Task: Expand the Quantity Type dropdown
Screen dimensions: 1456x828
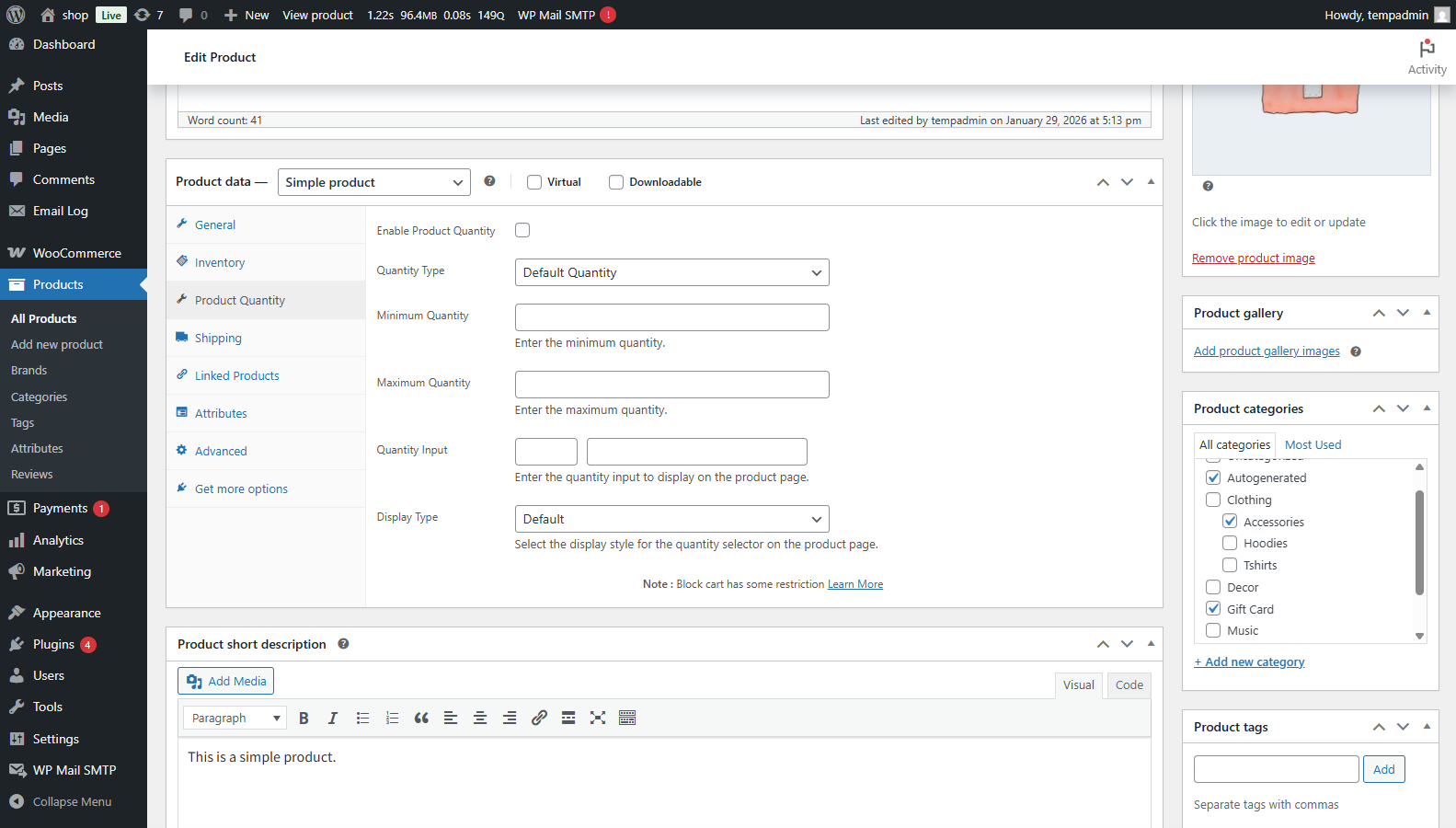Action: (x=671, y=273)
